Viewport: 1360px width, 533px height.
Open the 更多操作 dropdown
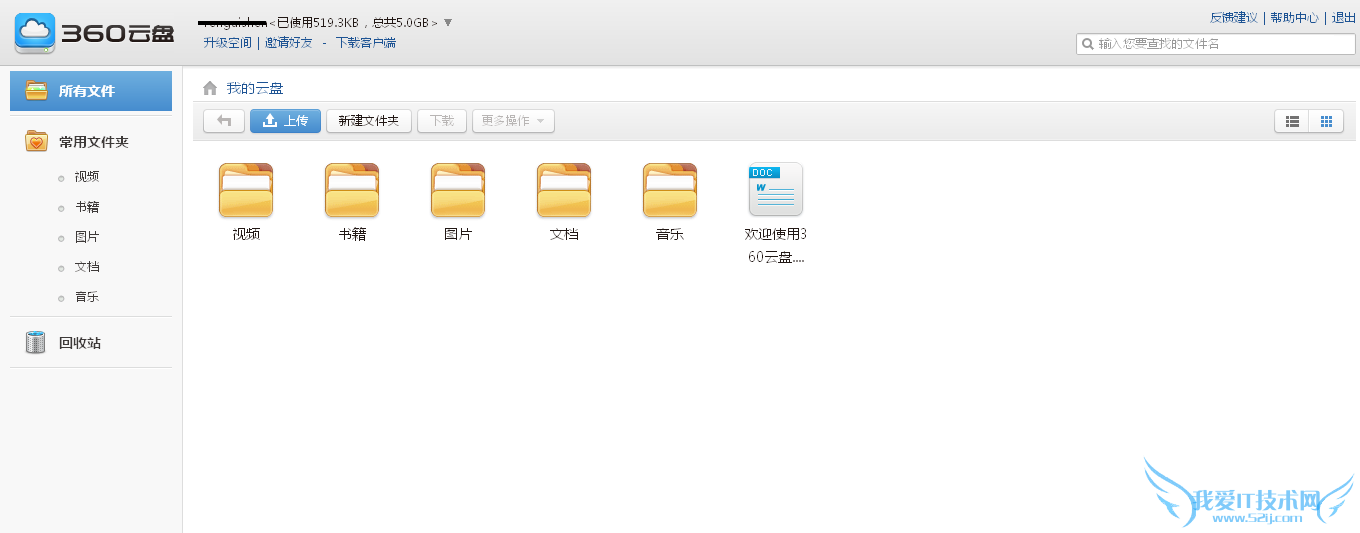[x=513, y=121]
